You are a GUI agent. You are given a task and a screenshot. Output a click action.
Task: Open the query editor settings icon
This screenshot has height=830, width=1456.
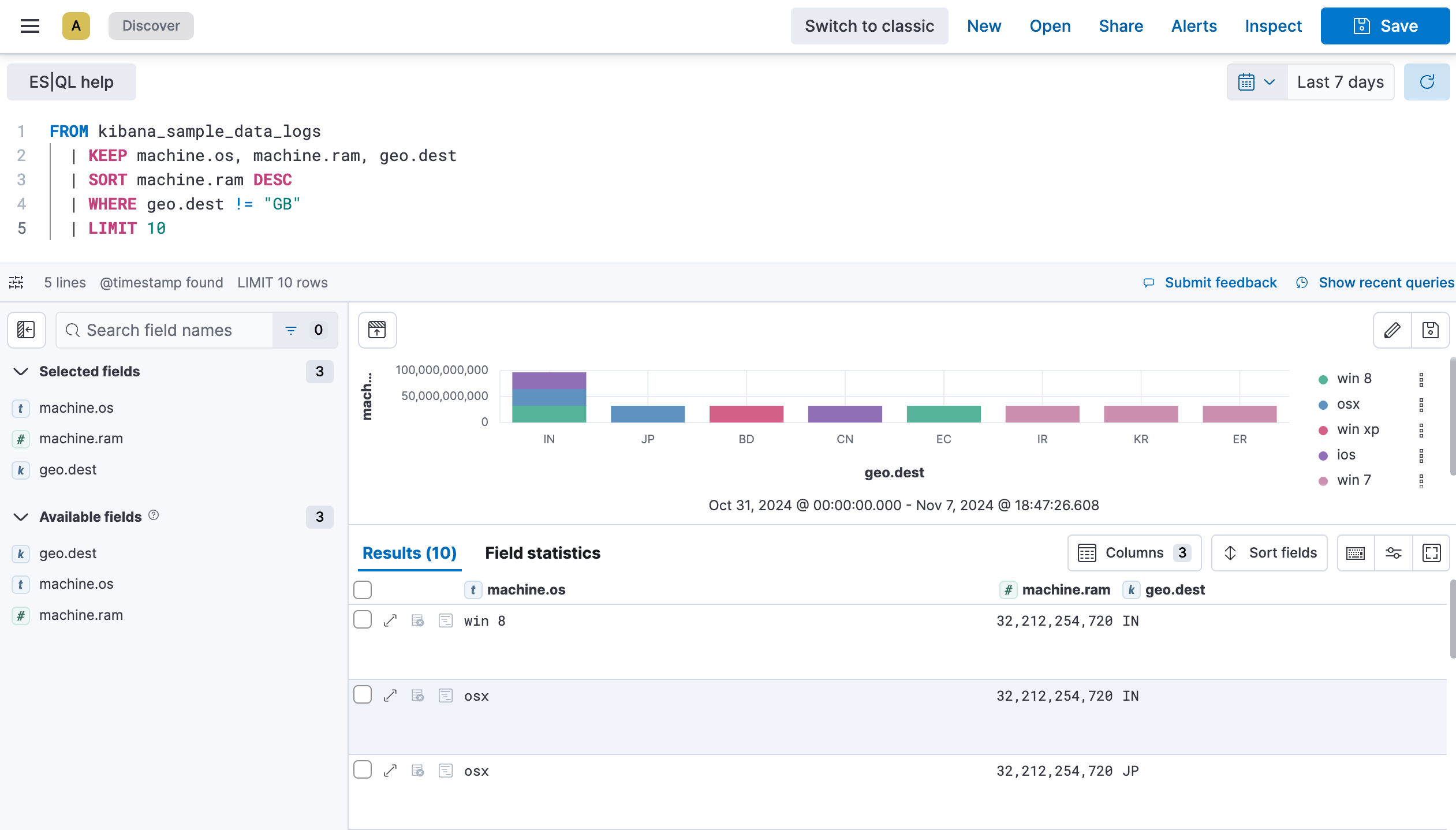(x=16, y=282)
